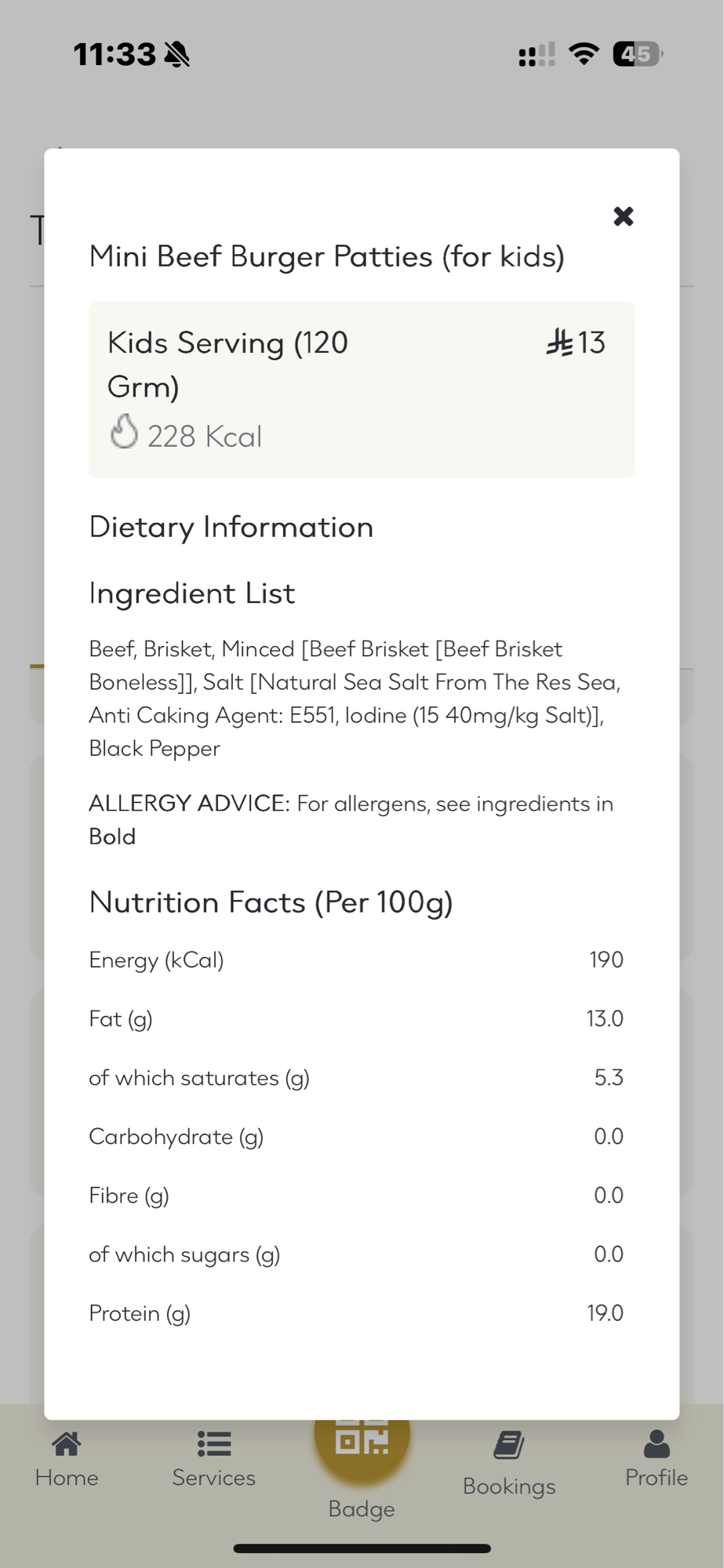Go to the Profile person icon
This screenshot has width=724, height=1568.
tap(657, 1444)
